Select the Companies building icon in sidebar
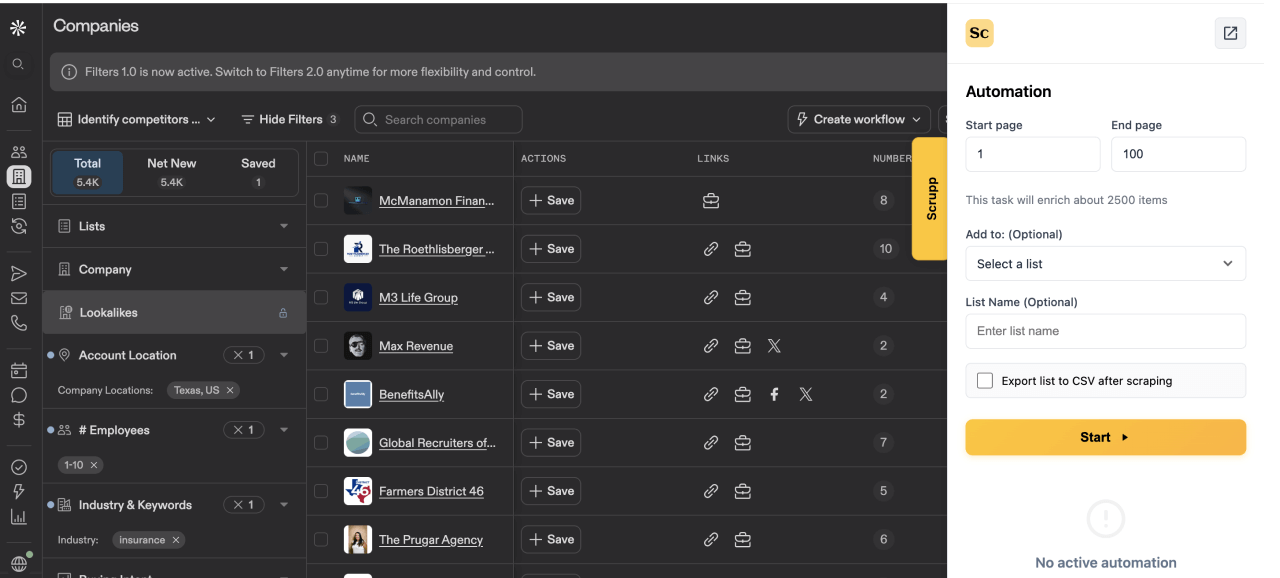Viewport: 1280px width, 578px height. click(18, 176)
